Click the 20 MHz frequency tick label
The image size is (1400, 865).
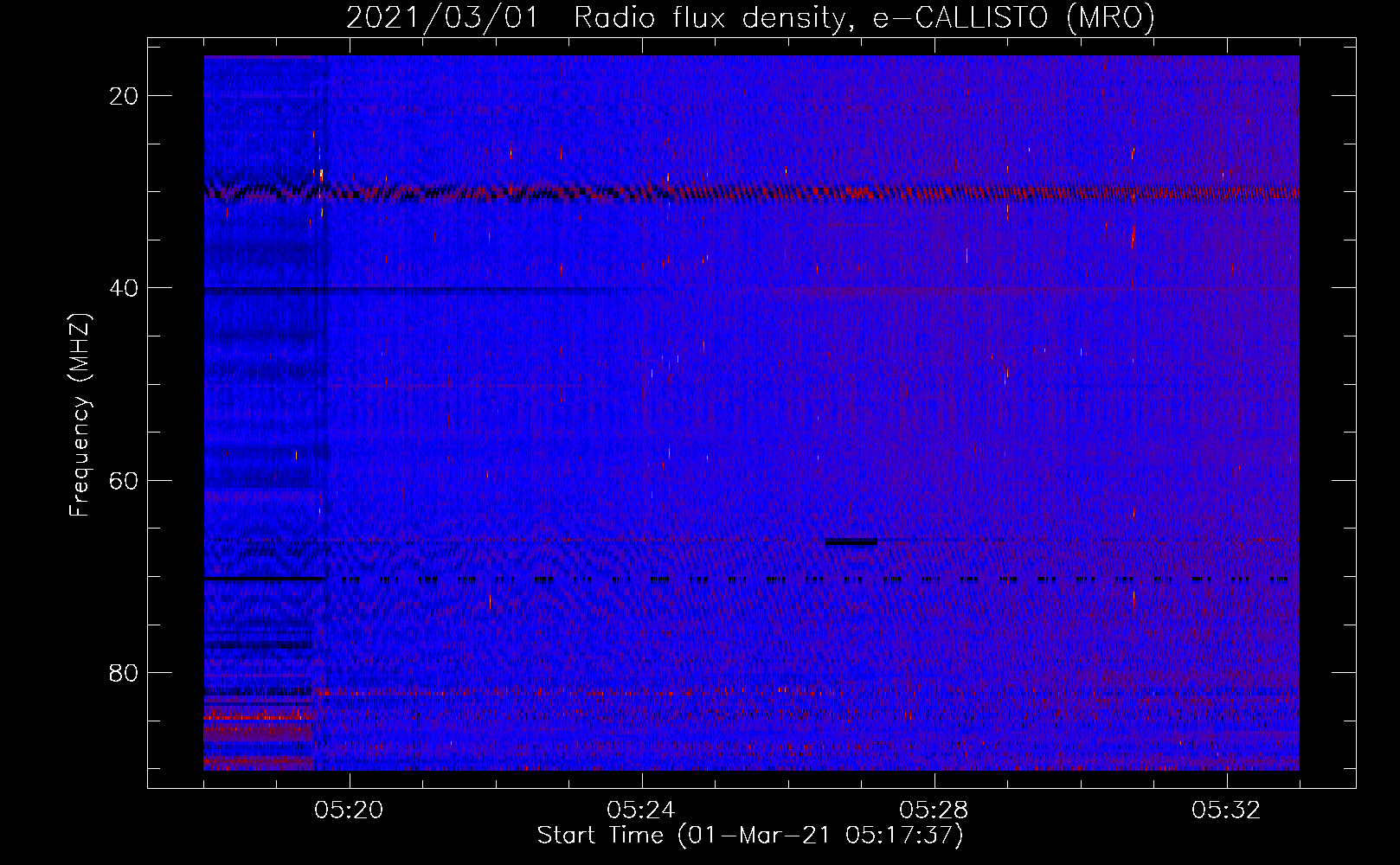click(124, 96)
